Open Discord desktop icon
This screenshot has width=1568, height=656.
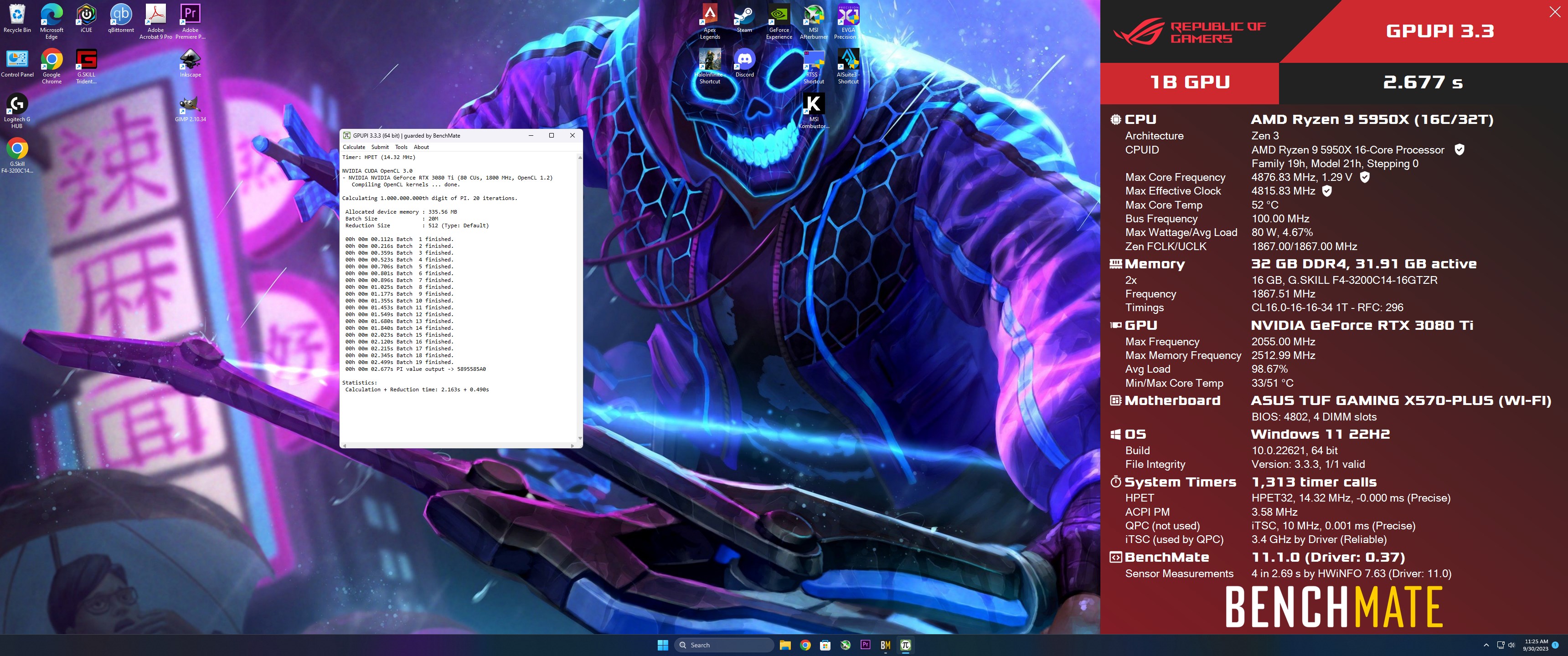[x=744, y=63]
